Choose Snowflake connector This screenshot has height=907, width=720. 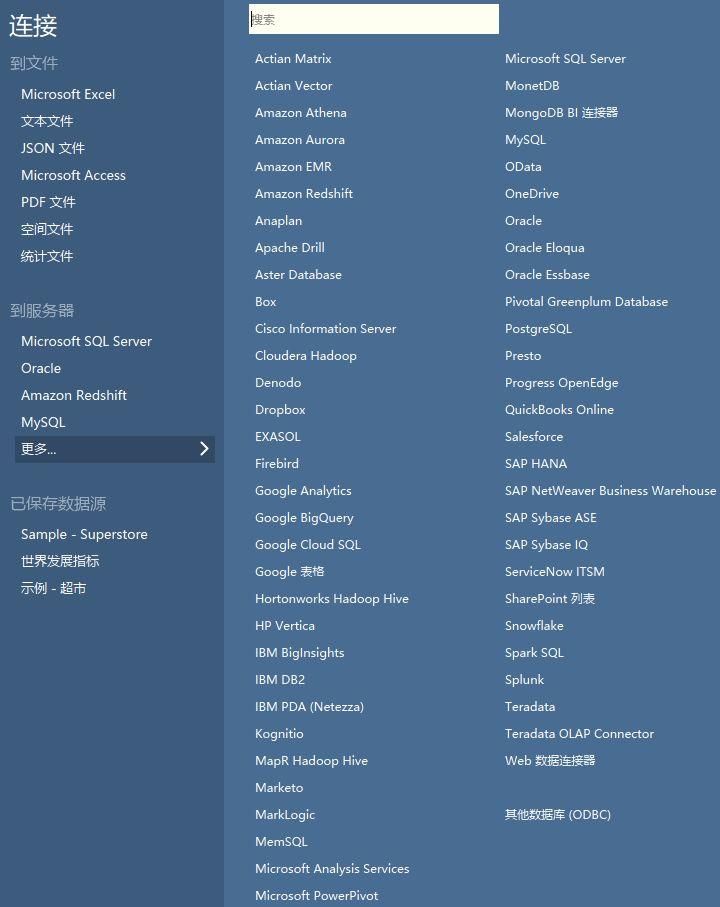coord(534,625)
